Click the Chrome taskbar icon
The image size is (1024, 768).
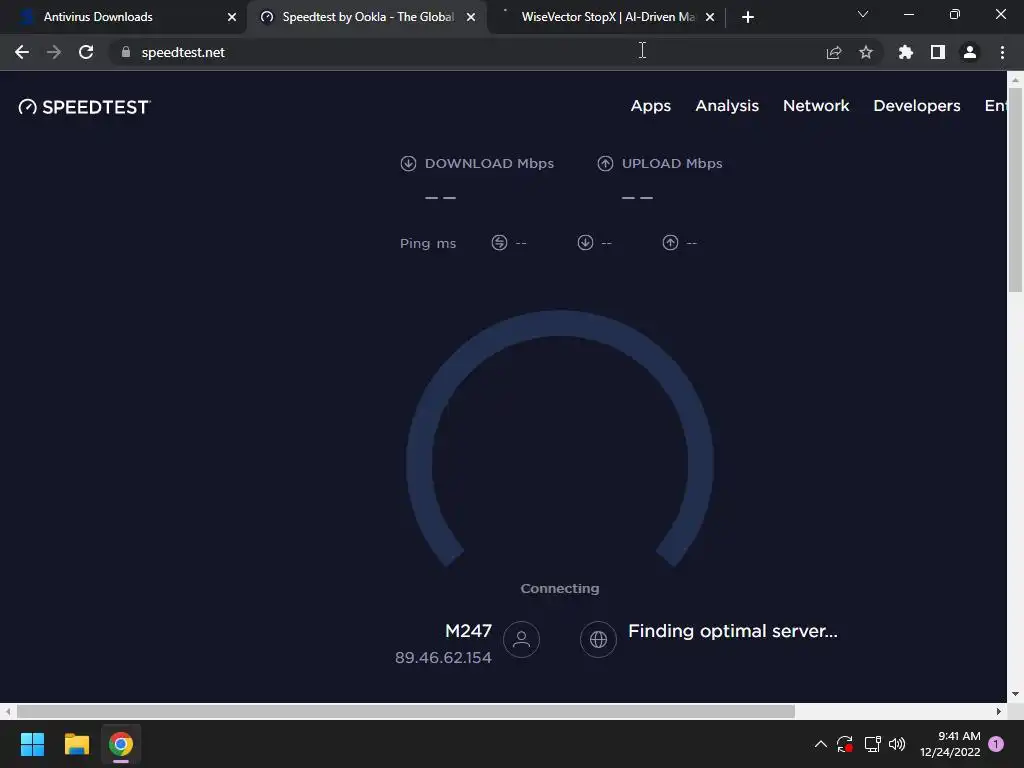click(121, 744)
